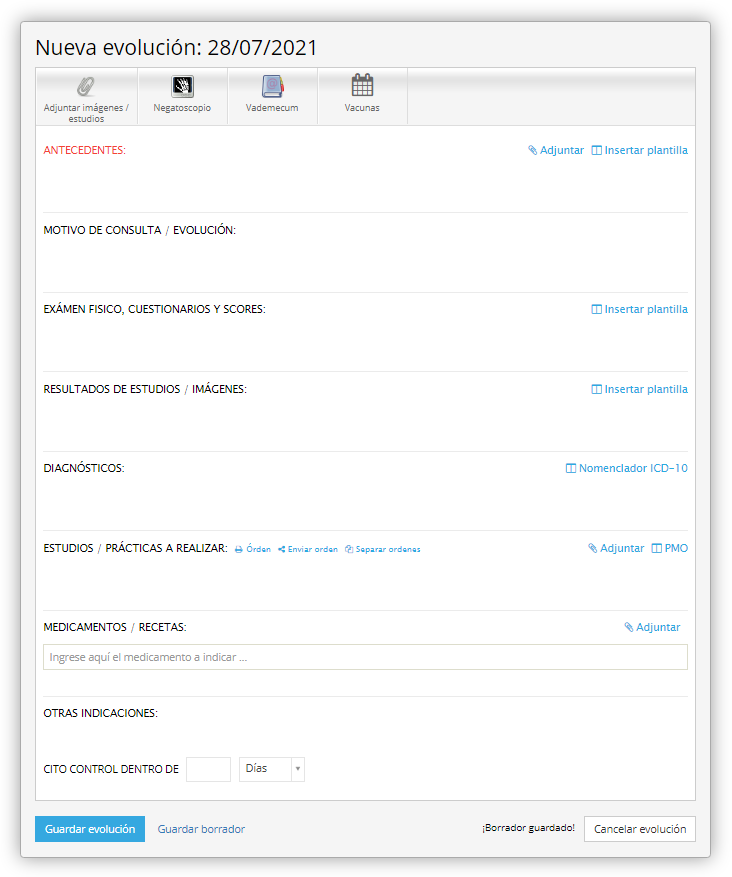
Task: Click the RESULTADOS DE ESTUDIOS / IMÁGENES label
Action: click(145, 389)
